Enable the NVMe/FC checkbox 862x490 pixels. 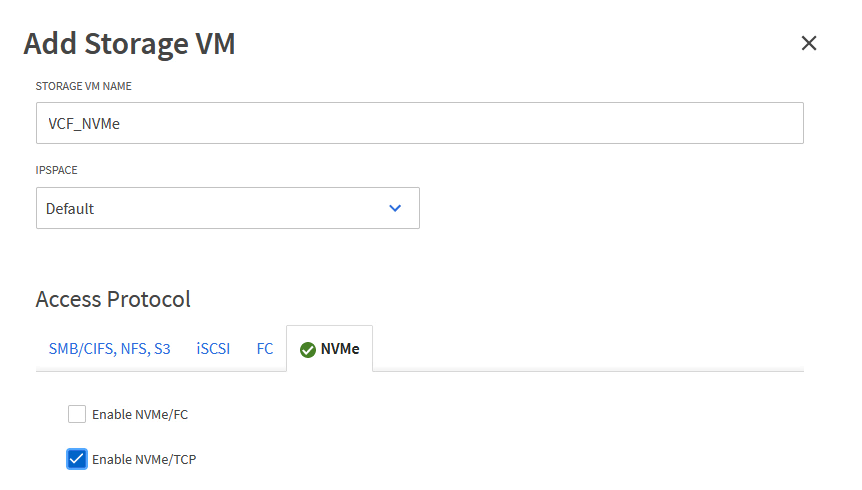tap(77, 413)
